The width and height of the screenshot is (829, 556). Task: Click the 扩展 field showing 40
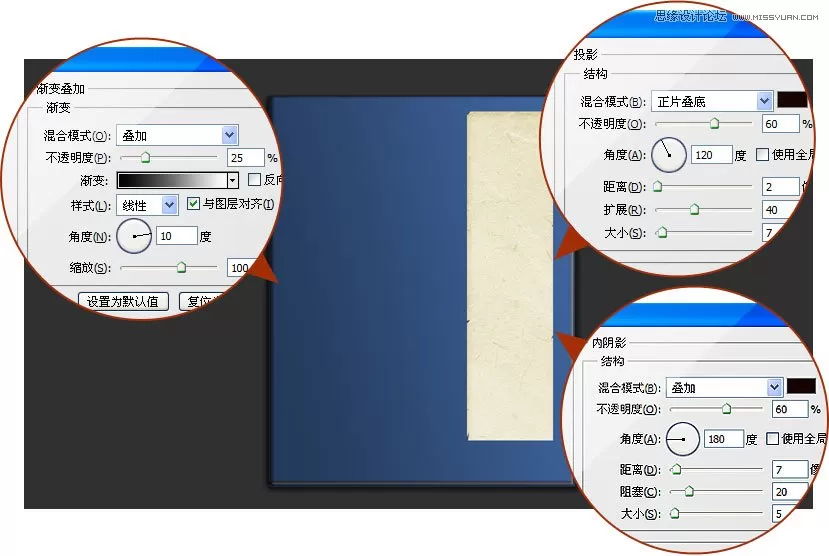[780, 210]
